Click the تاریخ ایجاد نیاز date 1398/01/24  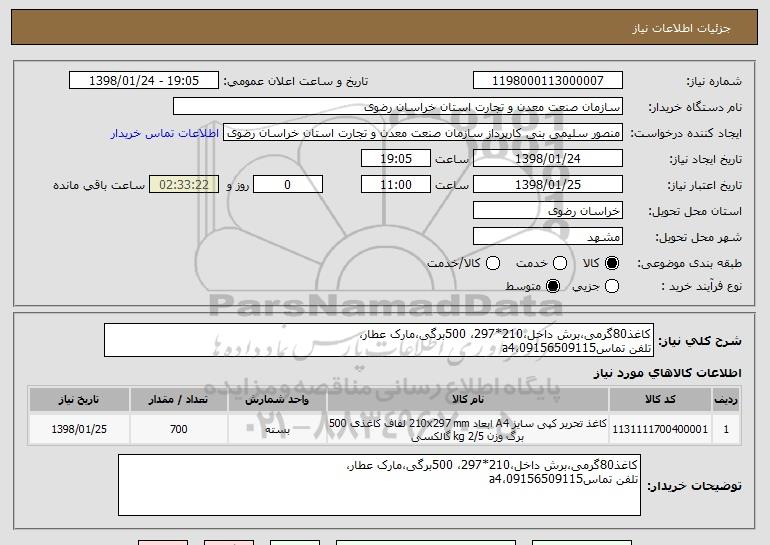[548, 159]
